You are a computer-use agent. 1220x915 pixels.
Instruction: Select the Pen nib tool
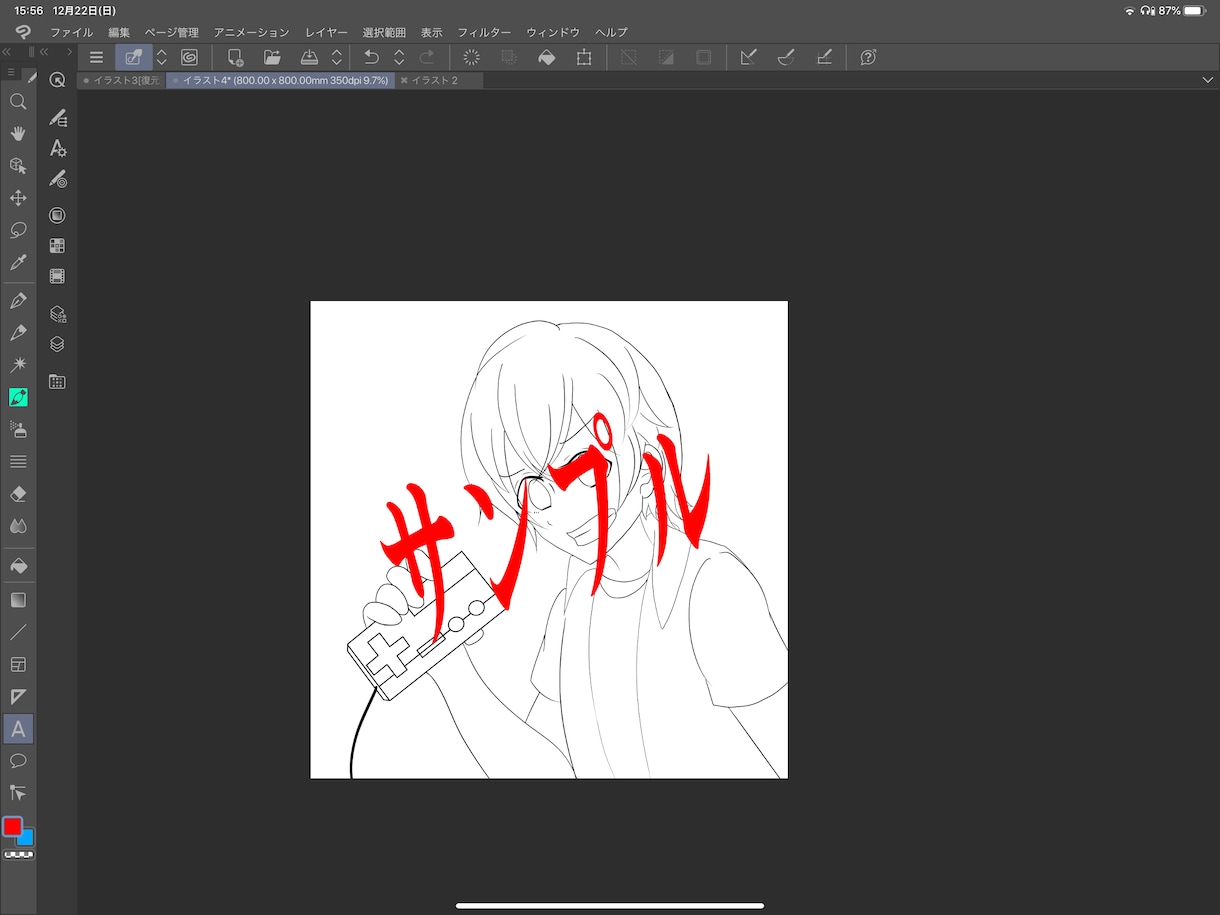[x=18, y=300]
